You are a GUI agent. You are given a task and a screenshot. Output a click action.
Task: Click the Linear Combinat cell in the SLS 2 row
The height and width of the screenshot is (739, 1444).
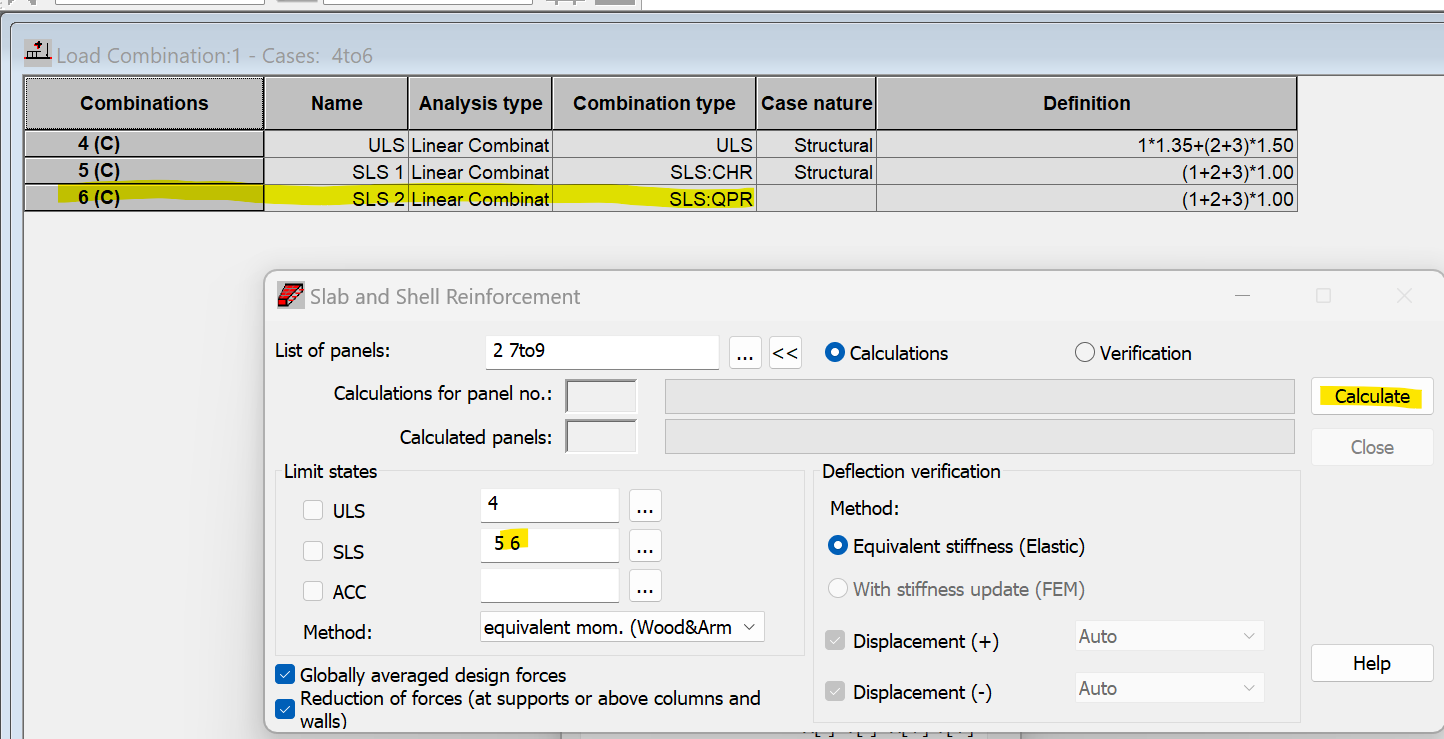480,199
